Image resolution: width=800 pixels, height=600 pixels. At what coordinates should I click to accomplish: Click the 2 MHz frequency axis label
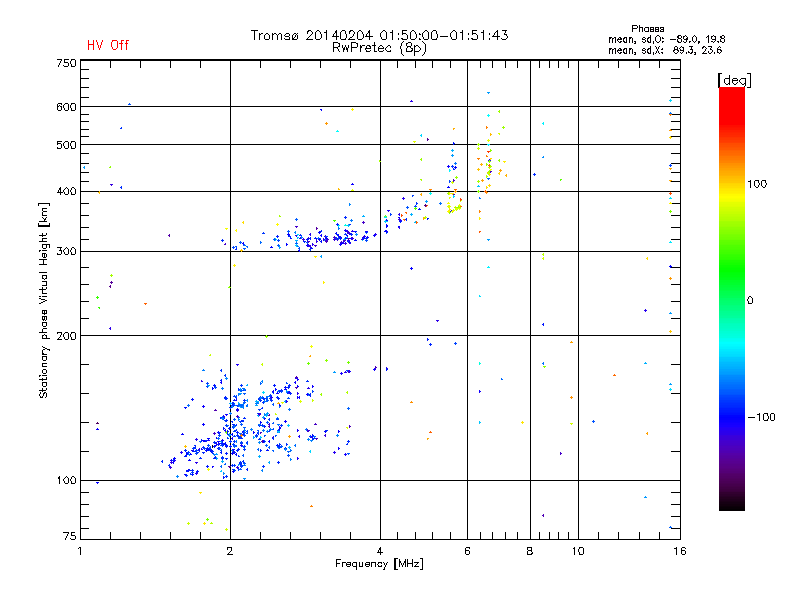[x=230, y=551]
